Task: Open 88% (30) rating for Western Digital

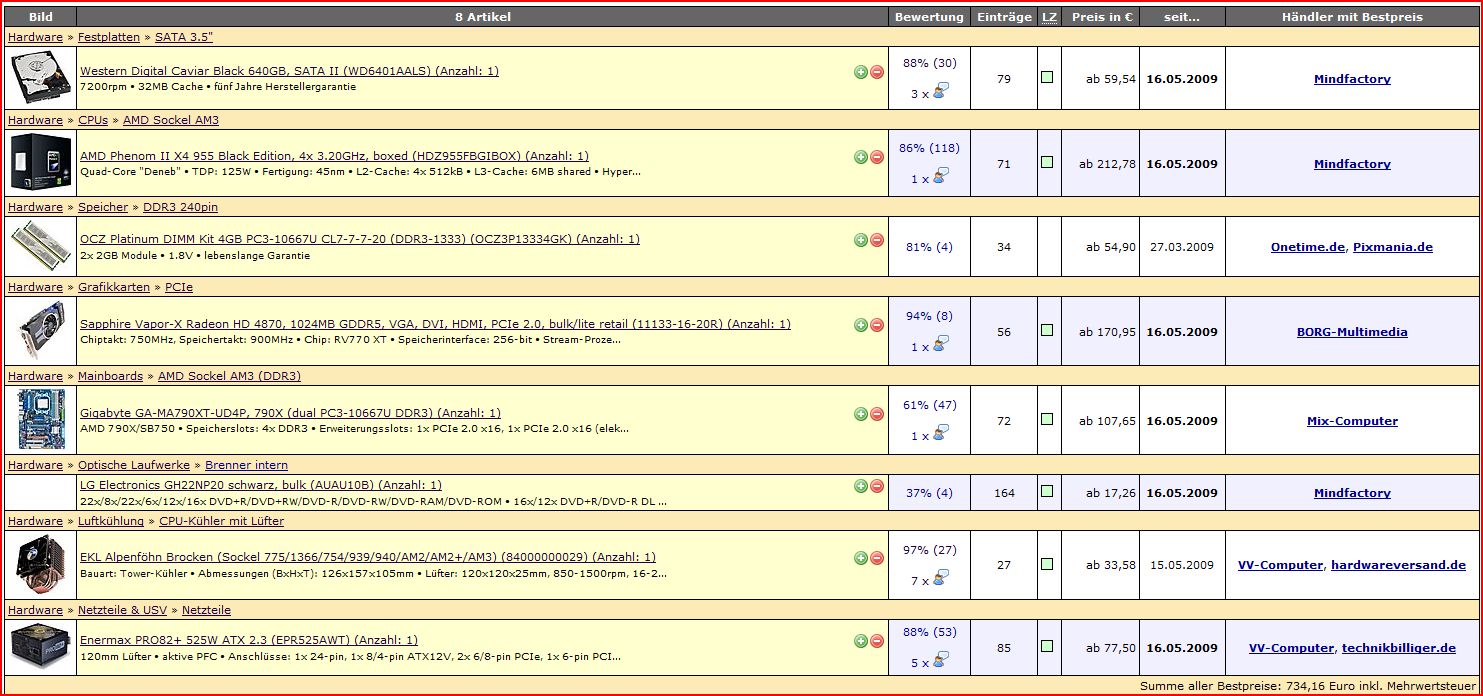Action: [929, 63]
